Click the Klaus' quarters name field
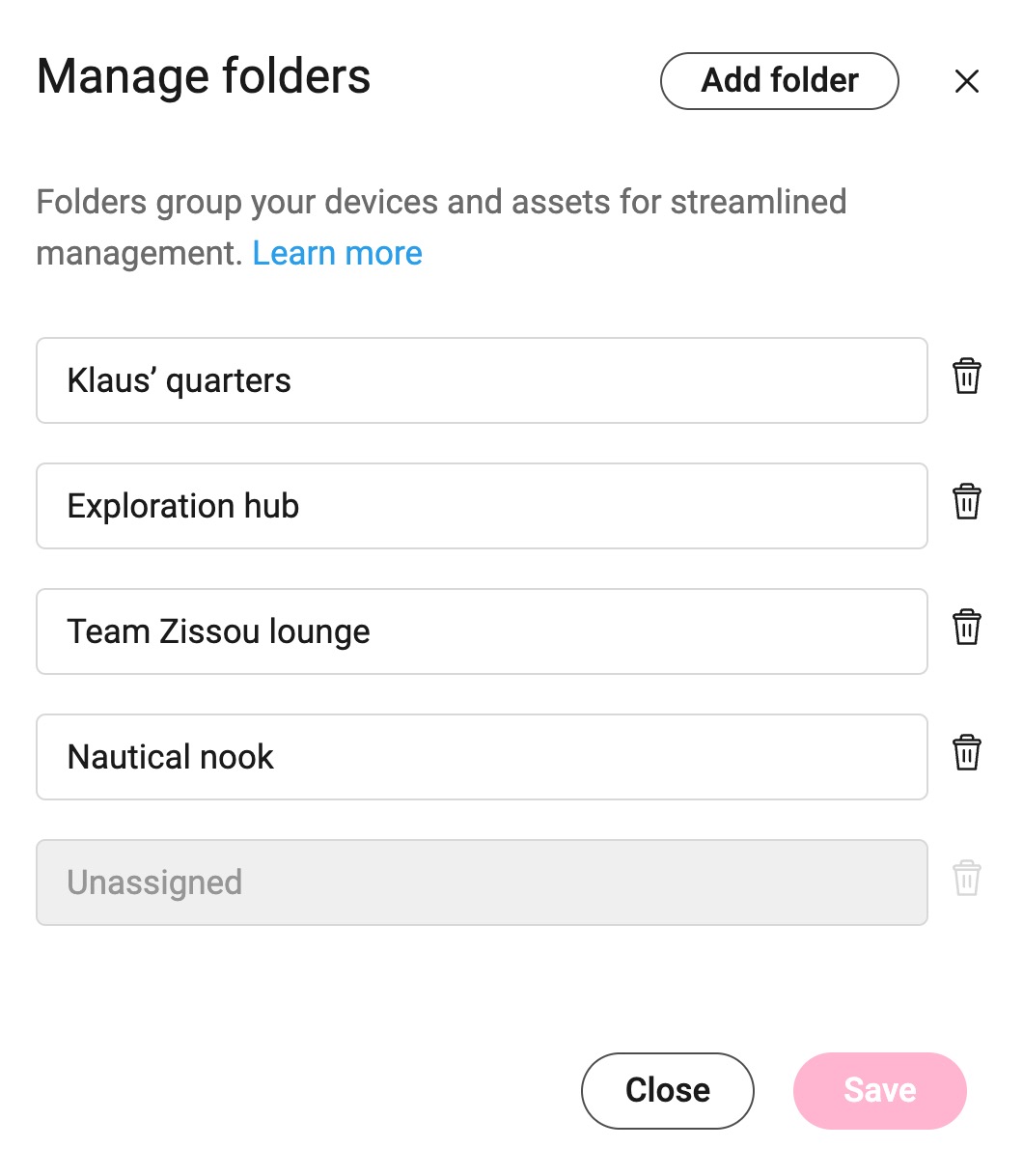This screenshot has height=1176, width=1023. tap(481, 380)
